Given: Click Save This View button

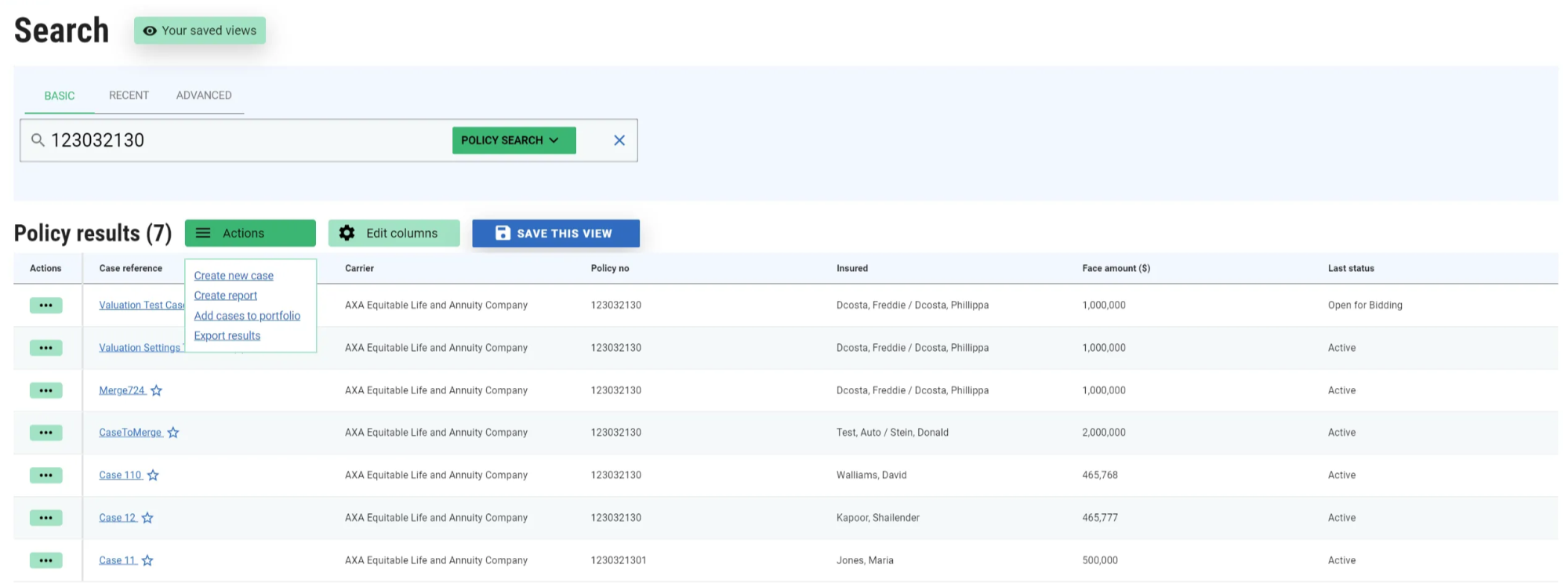Looking at the screenshot, I should (555, 234).
